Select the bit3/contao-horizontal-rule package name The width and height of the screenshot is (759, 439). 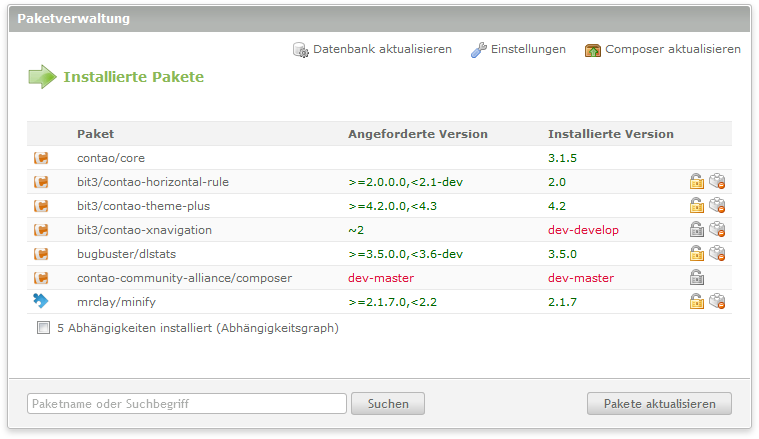click(x=153, y=182)
